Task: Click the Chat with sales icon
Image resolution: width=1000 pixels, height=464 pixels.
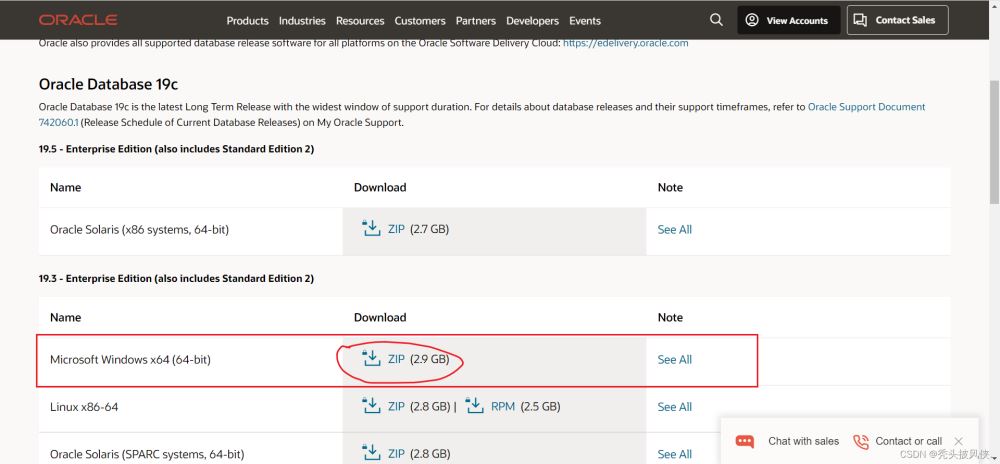Action: (x=744, y=441)
